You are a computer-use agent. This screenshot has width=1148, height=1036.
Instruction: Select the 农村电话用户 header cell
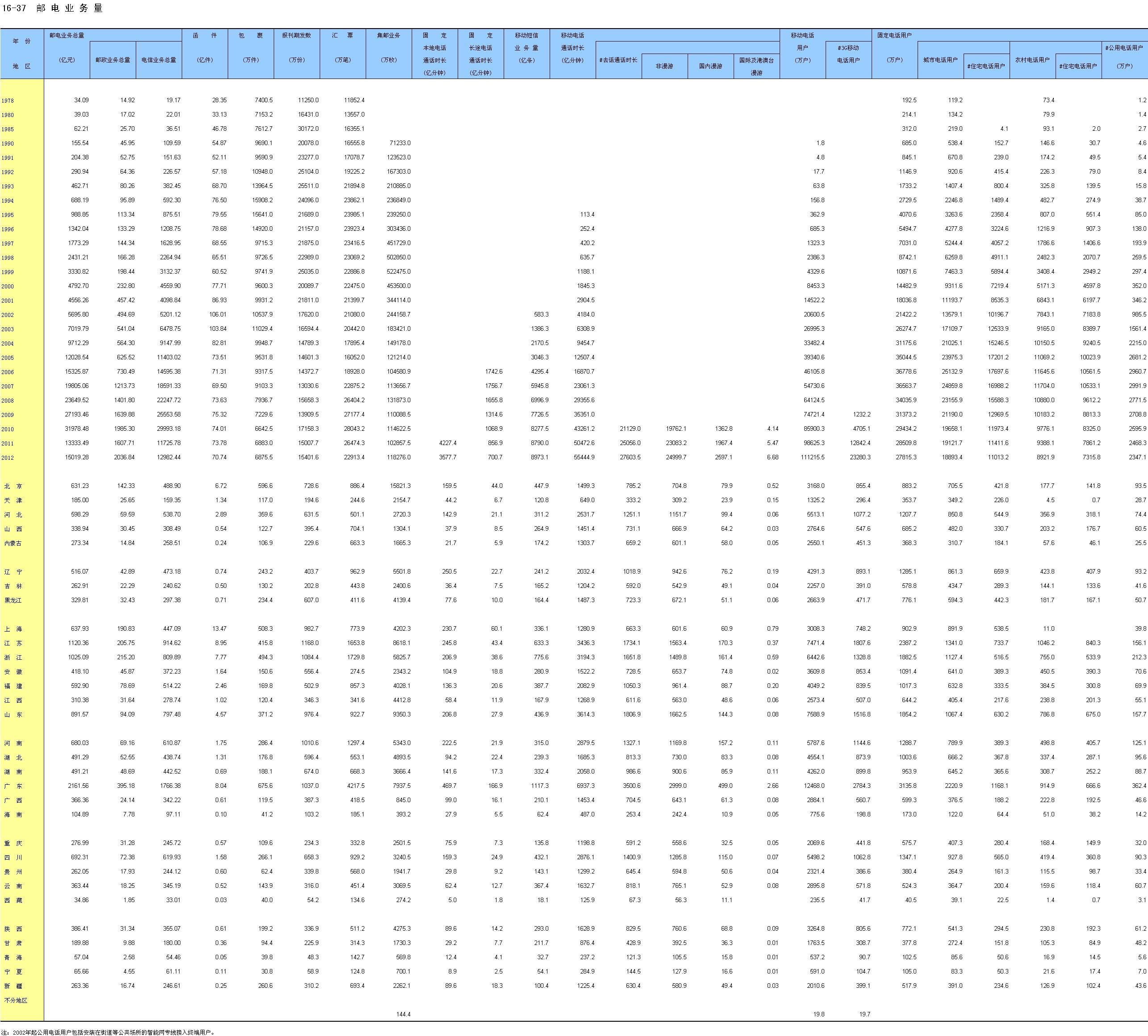coord(1032,60)
